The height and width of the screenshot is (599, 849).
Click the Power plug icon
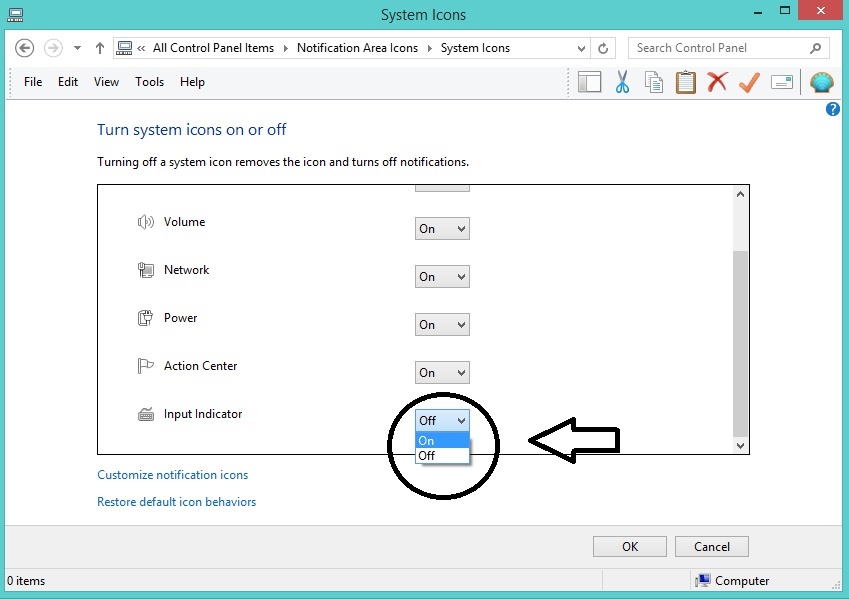145,318
